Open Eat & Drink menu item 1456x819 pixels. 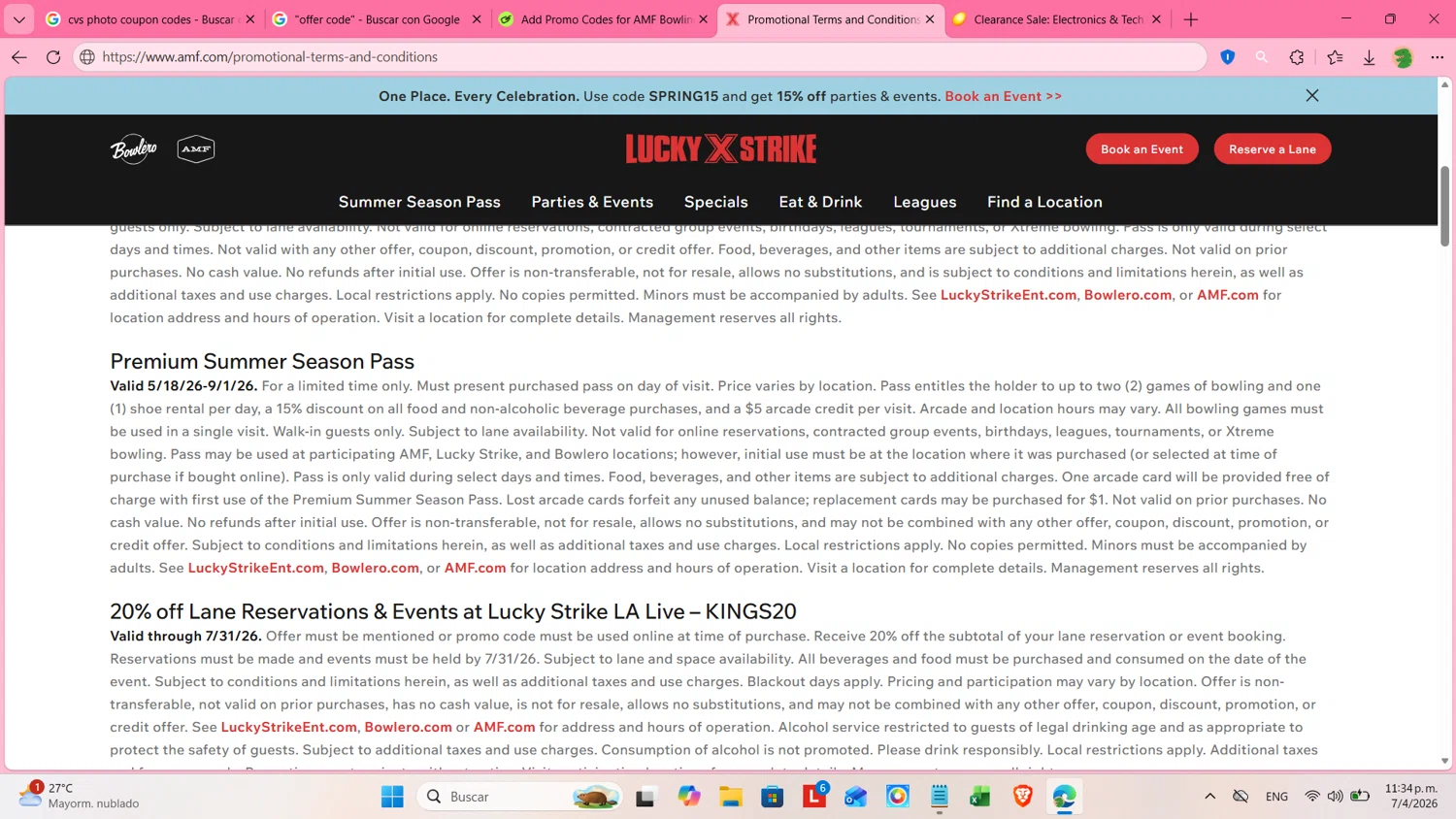coord(820,202)
